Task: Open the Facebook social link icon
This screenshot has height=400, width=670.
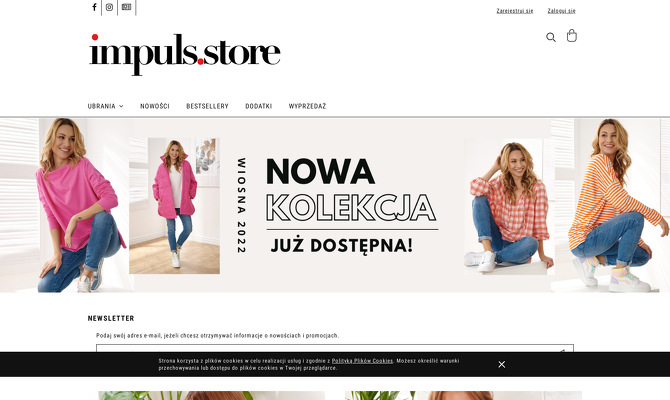Action: click(94, 7)
